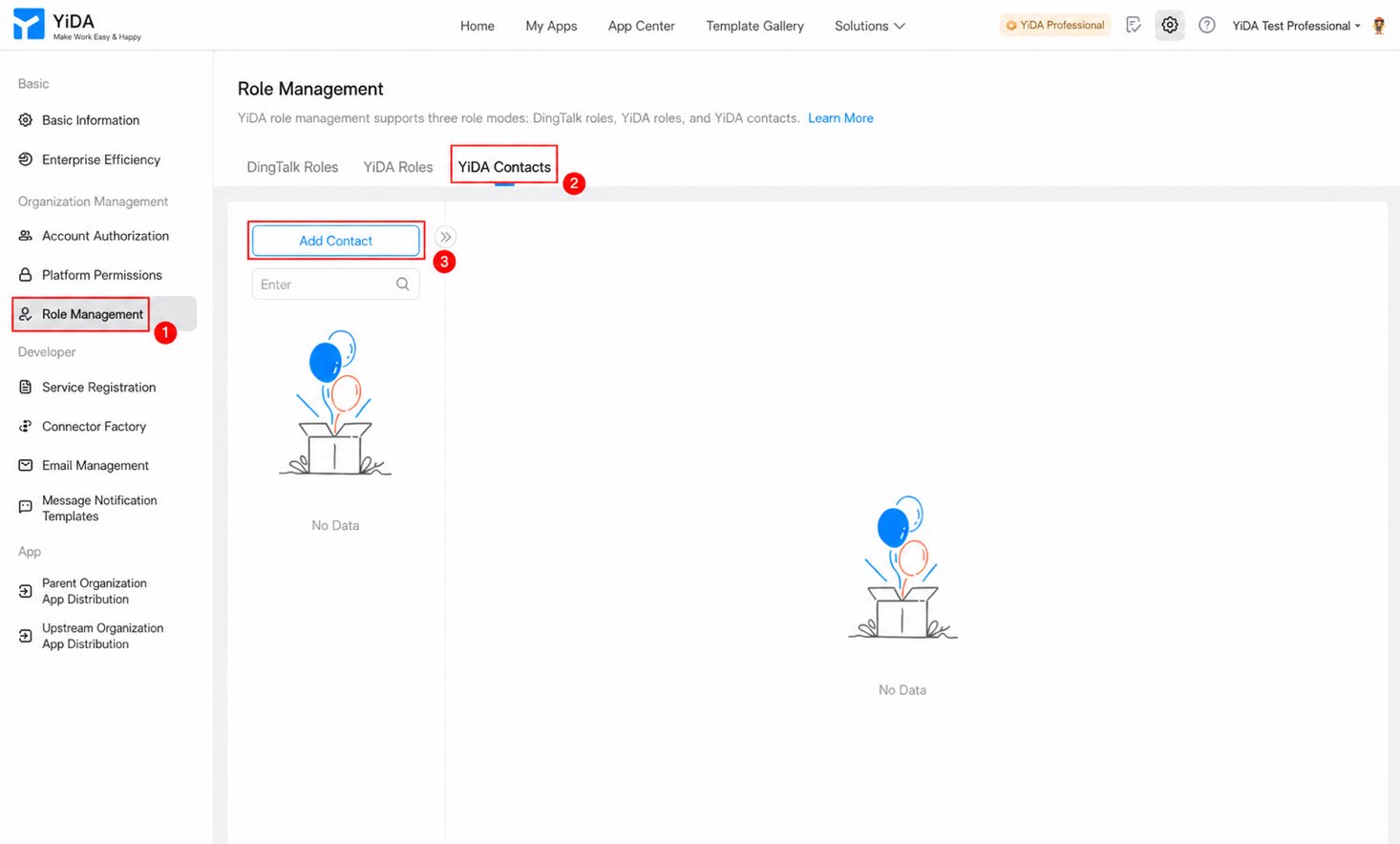
Task: Open Template Gallery in top navigation
Action: tap(754, 26)
